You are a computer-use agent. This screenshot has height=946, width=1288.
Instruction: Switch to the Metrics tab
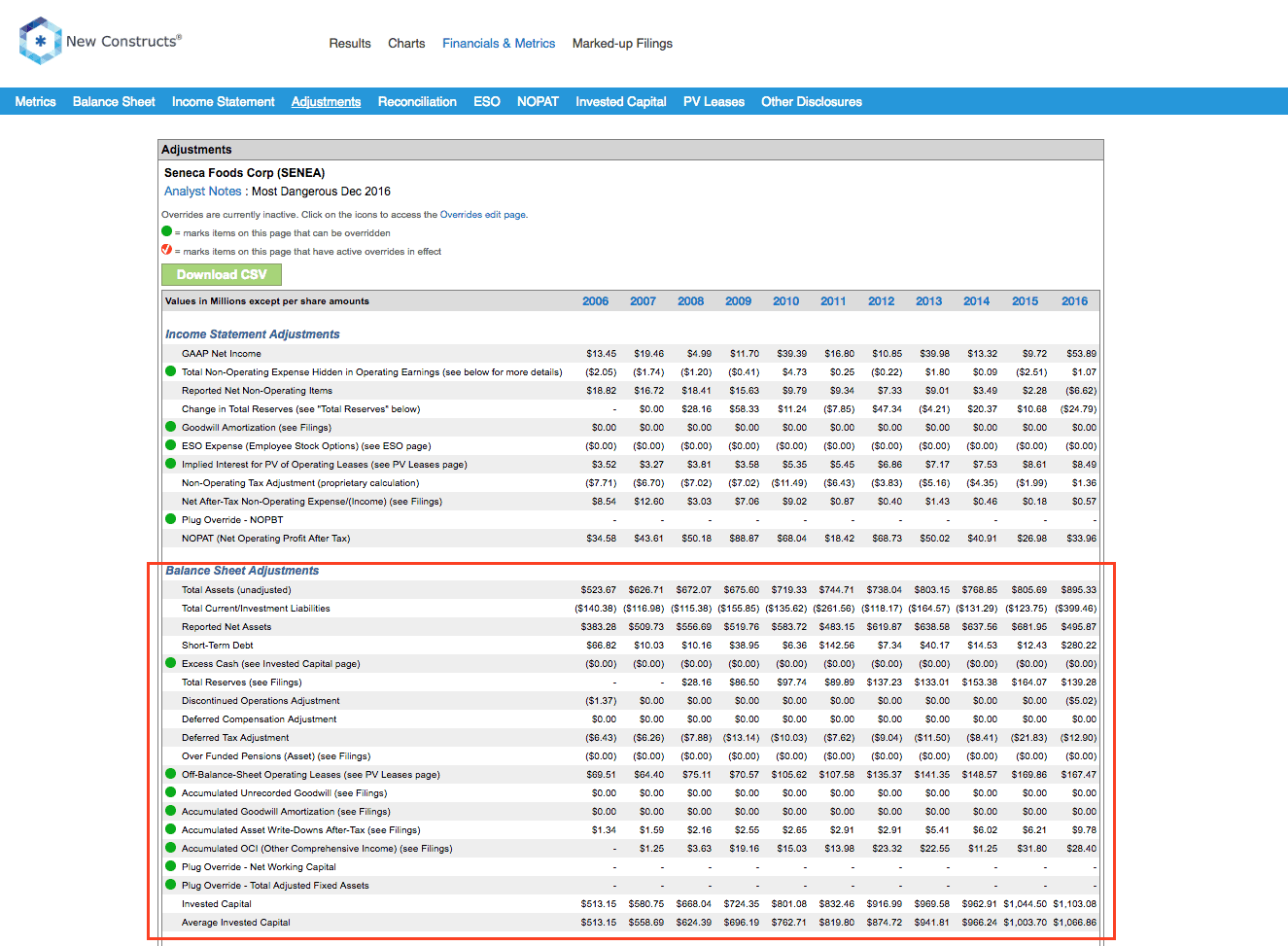35,102
